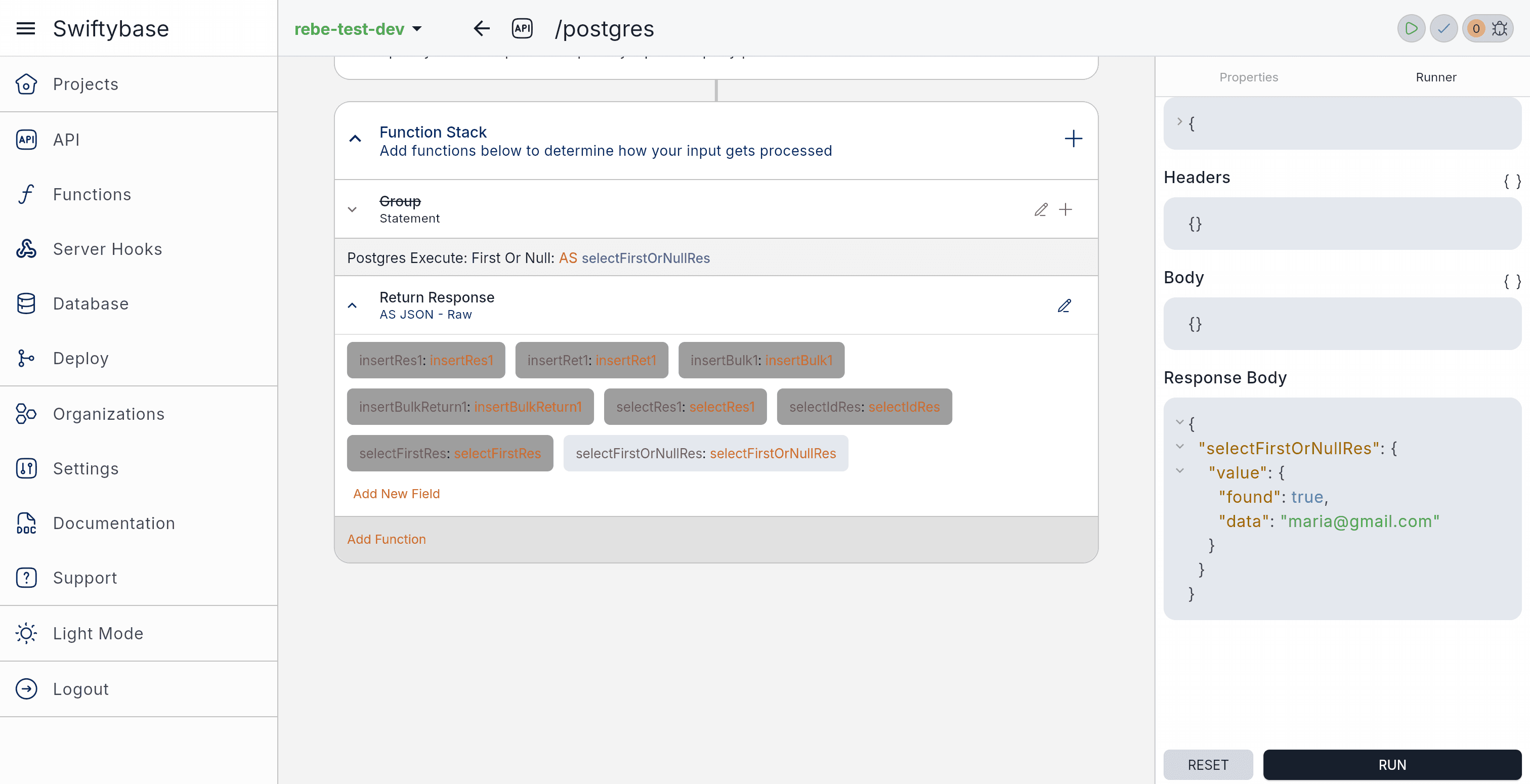Image resolution: width=1530 pixels, height=784 pixels.
Task: Select the selectFirstRes field chip
Action: pyautogui.click(x=450, y=453)
